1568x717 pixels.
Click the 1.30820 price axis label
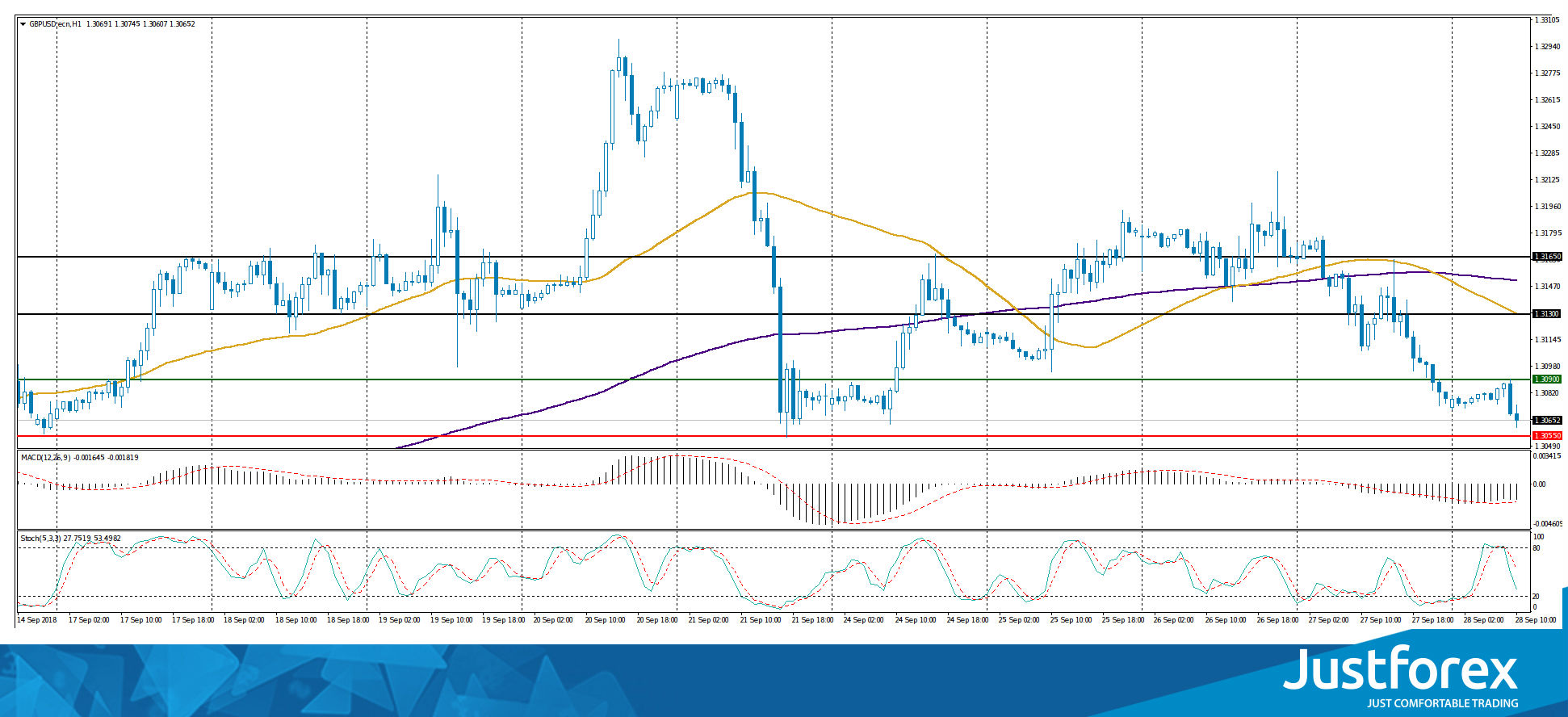click(x=1546, y=393)
